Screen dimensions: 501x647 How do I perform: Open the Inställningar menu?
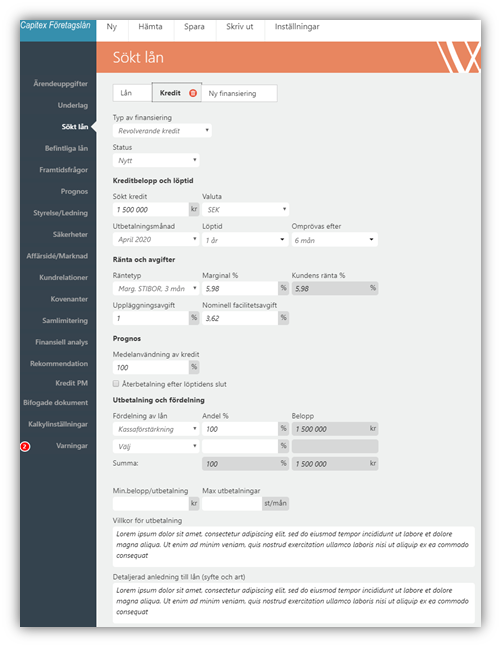297,27
